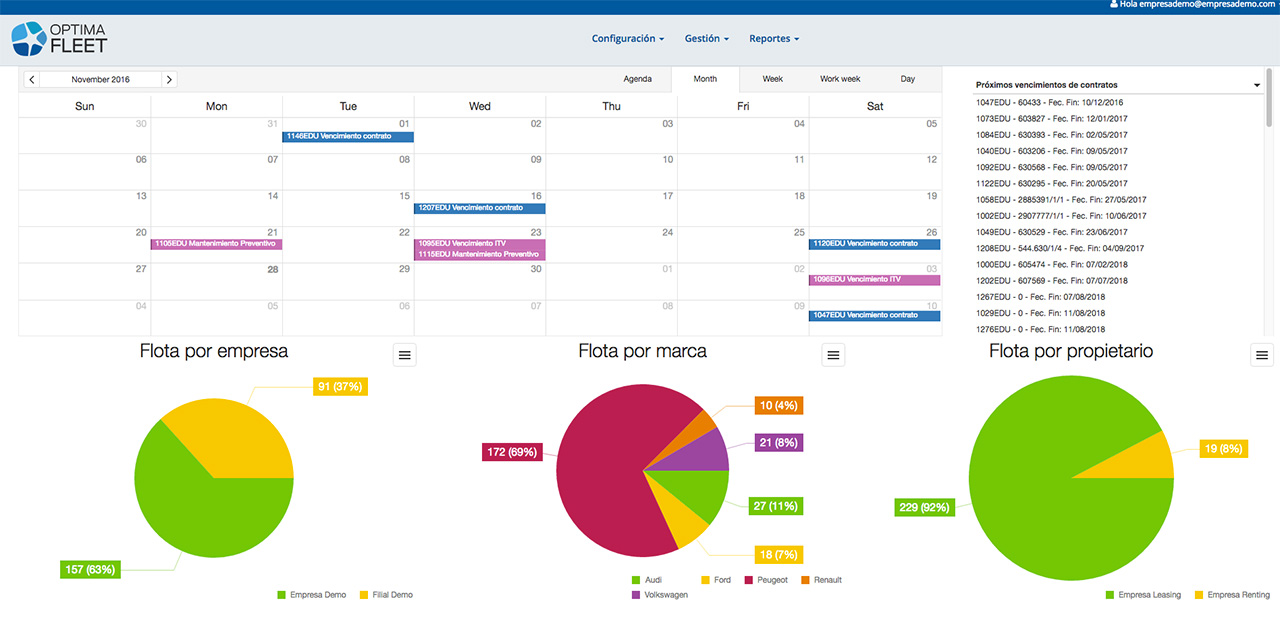Open 1105EDU Mantenimiento Preventivo event

216,244
